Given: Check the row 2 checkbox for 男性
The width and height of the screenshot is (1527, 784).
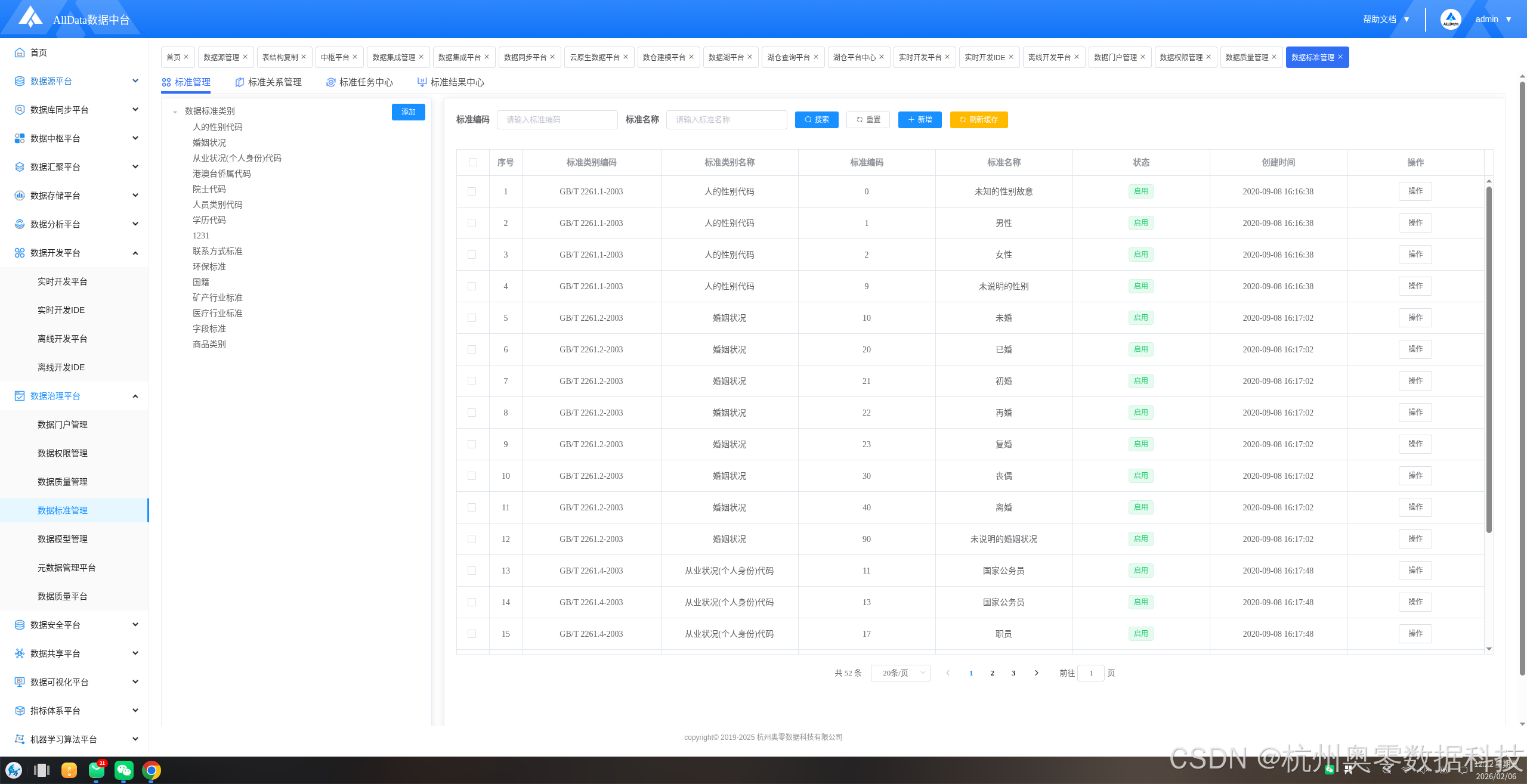Looking at the screenshot, I should point(472,223).
